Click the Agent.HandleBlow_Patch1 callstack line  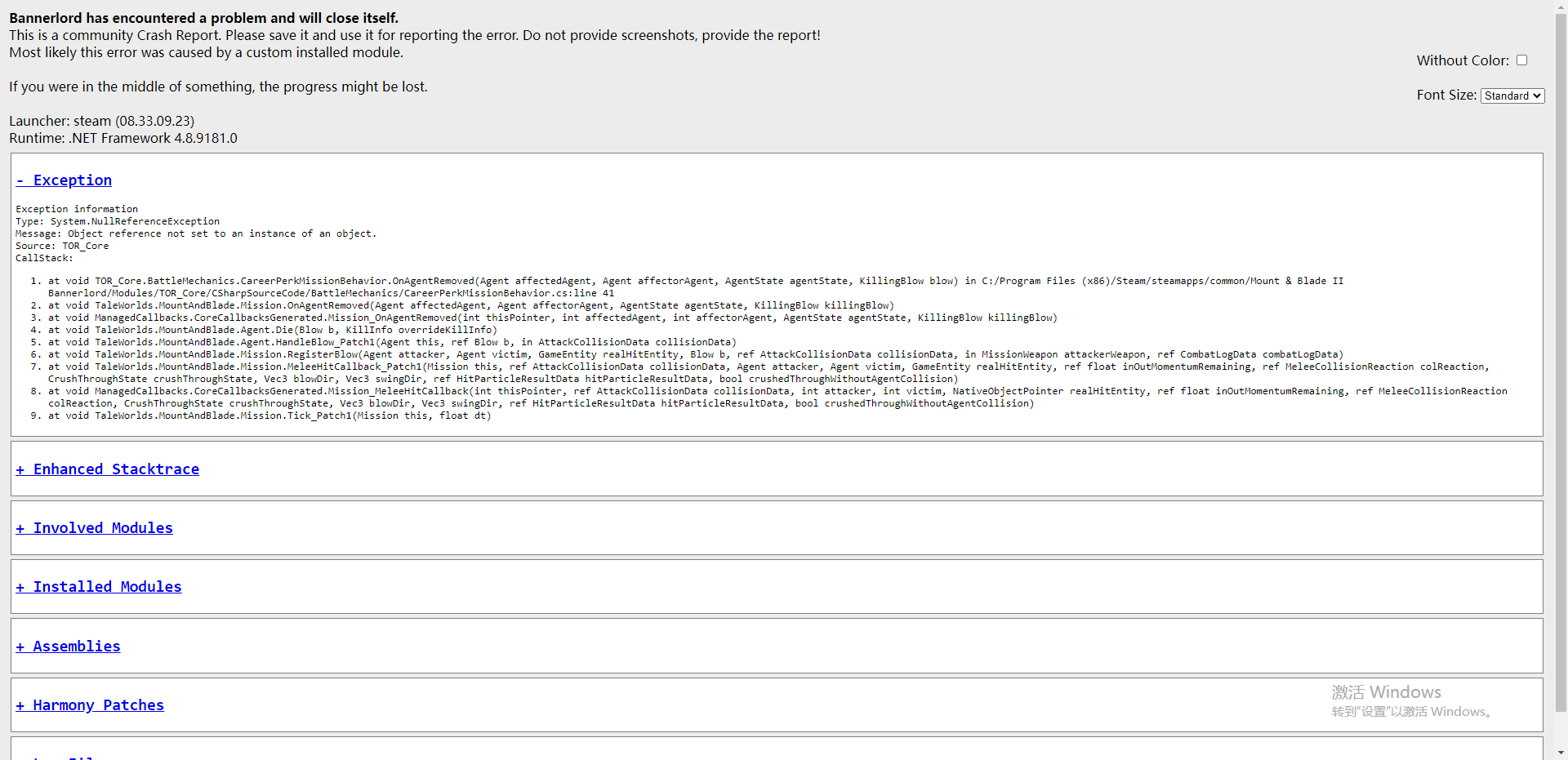click(x=392, y=342)
